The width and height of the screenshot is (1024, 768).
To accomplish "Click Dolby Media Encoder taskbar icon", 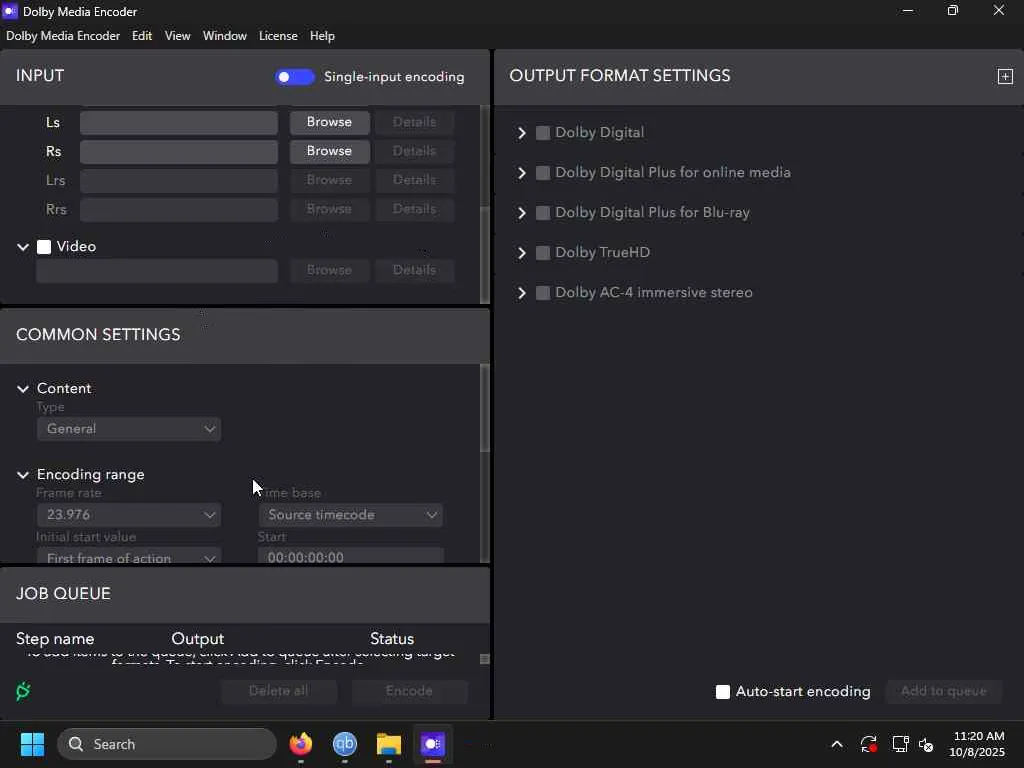I will pos(432,744).
